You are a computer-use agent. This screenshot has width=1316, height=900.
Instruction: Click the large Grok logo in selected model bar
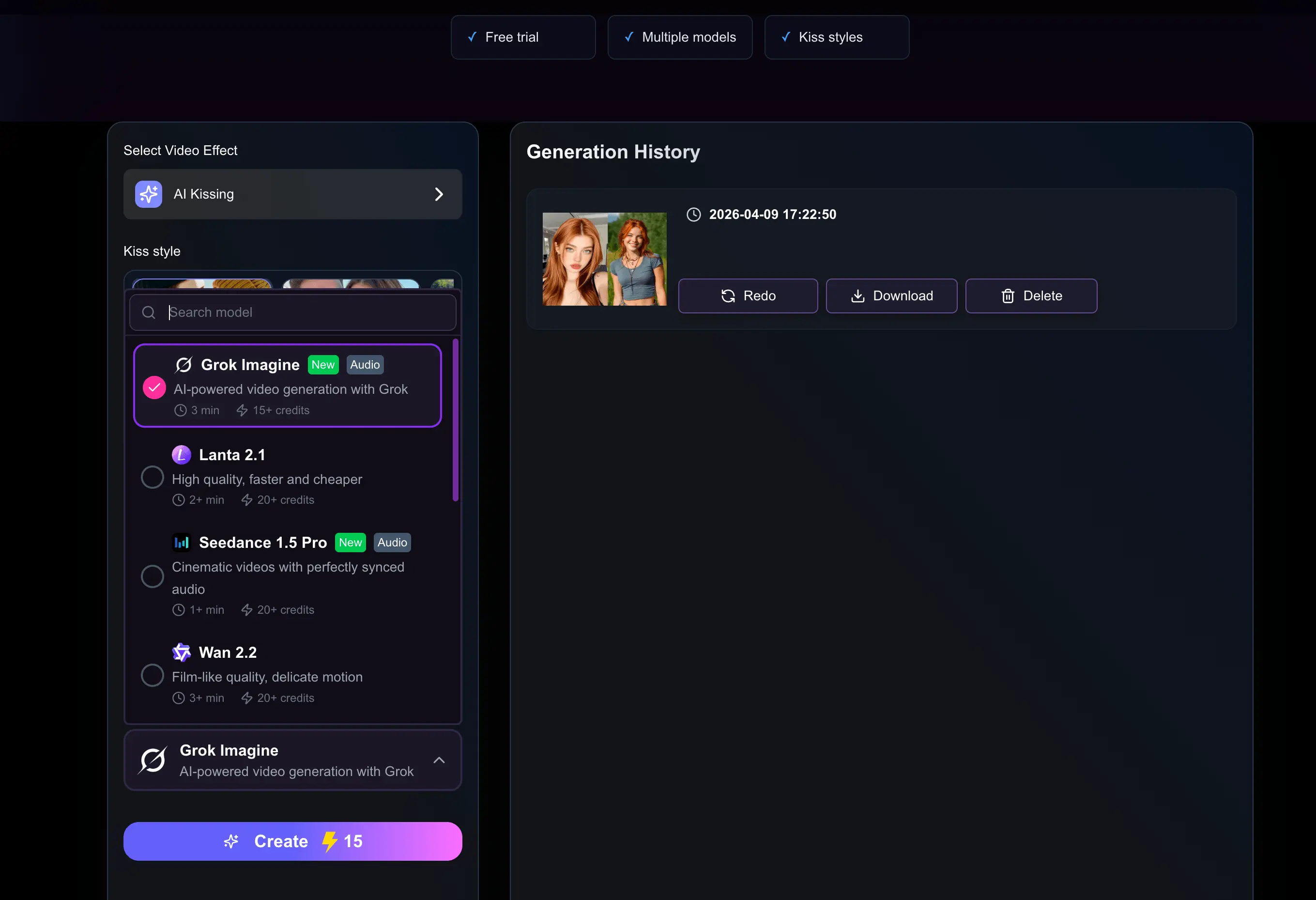(x=153, y=760)
